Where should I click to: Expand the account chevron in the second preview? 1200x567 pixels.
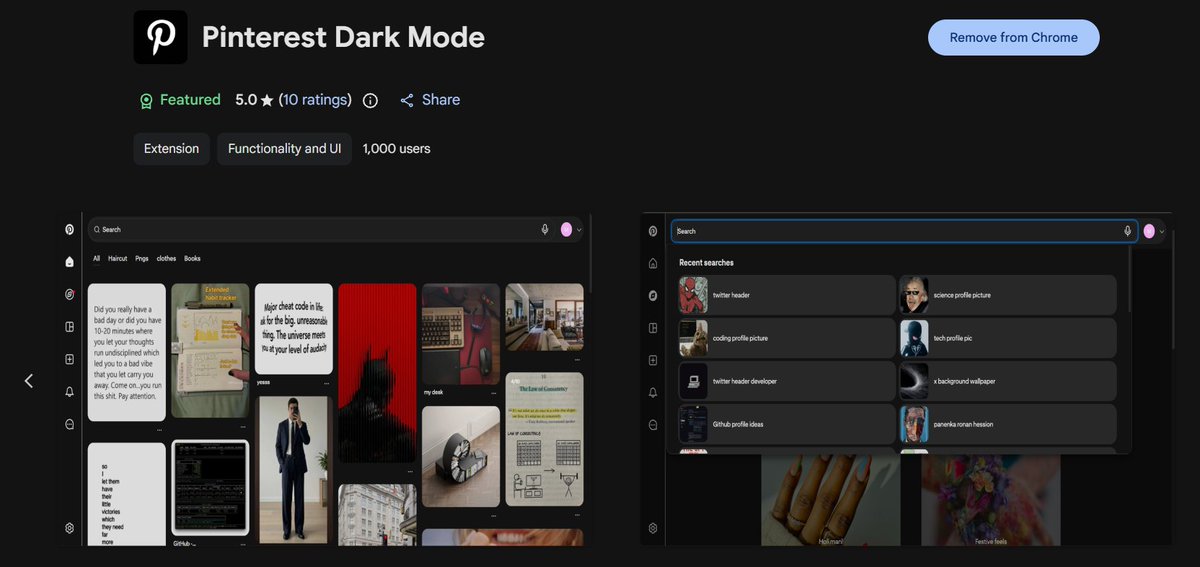tap(1162, 232)
